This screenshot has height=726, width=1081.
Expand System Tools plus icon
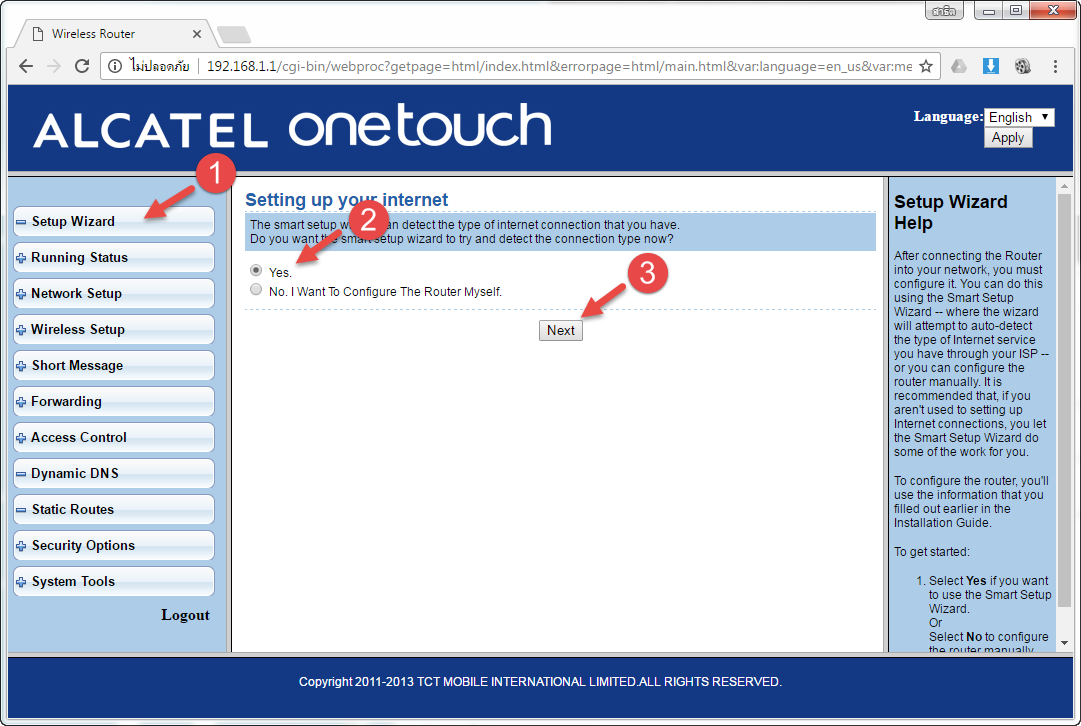click(x=21, y=582)
